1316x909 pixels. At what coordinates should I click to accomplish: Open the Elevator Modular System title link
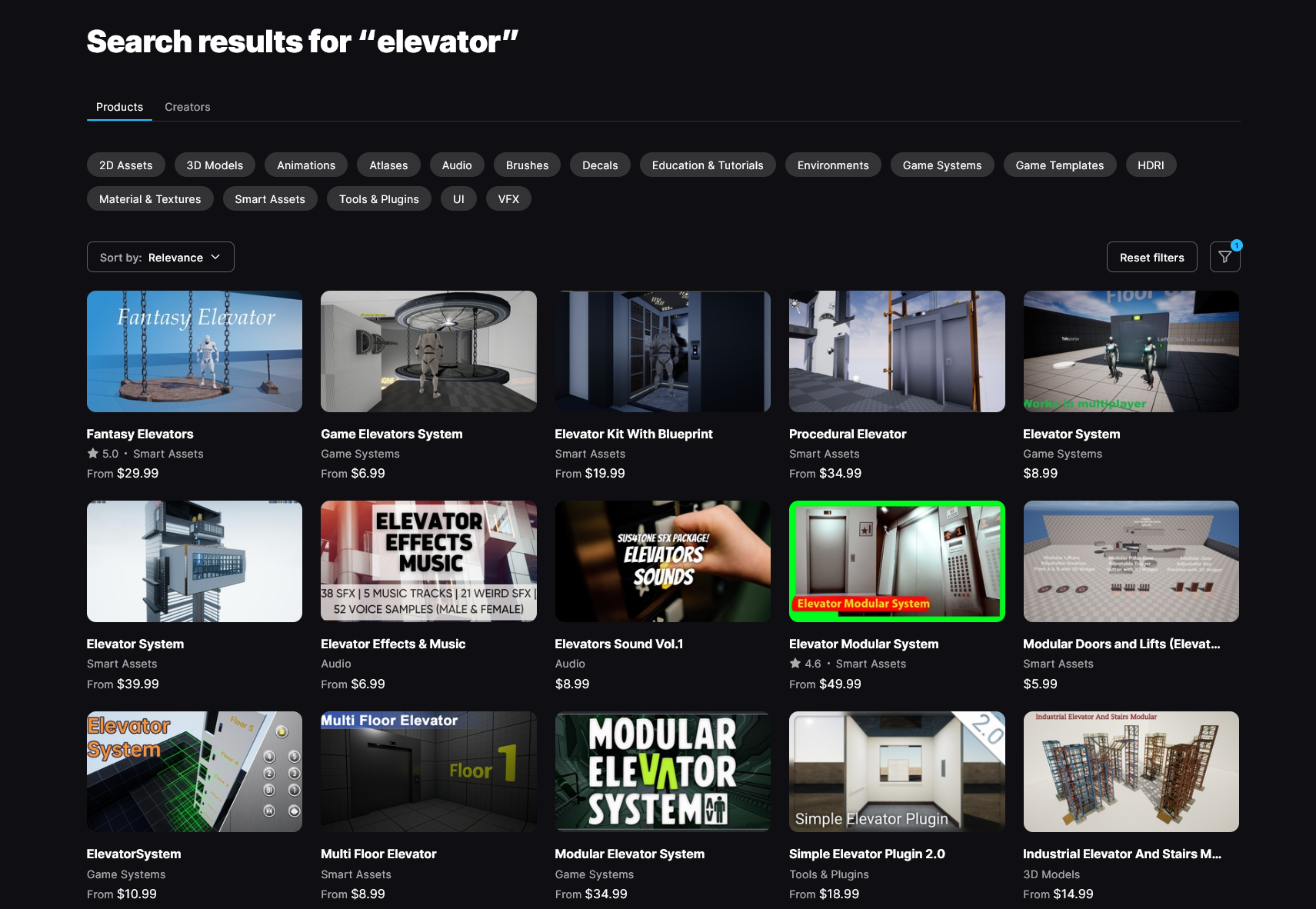864,644
